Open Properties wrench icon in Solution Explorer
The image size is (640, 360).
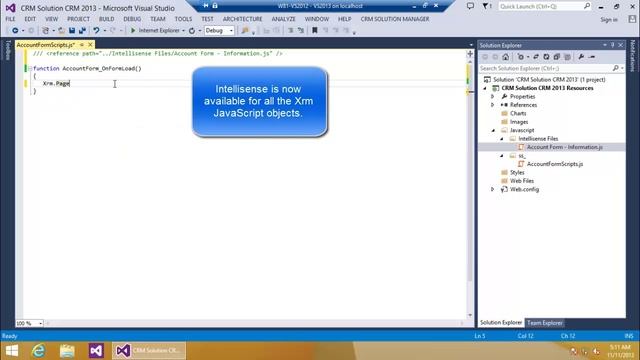coord(581,57)
